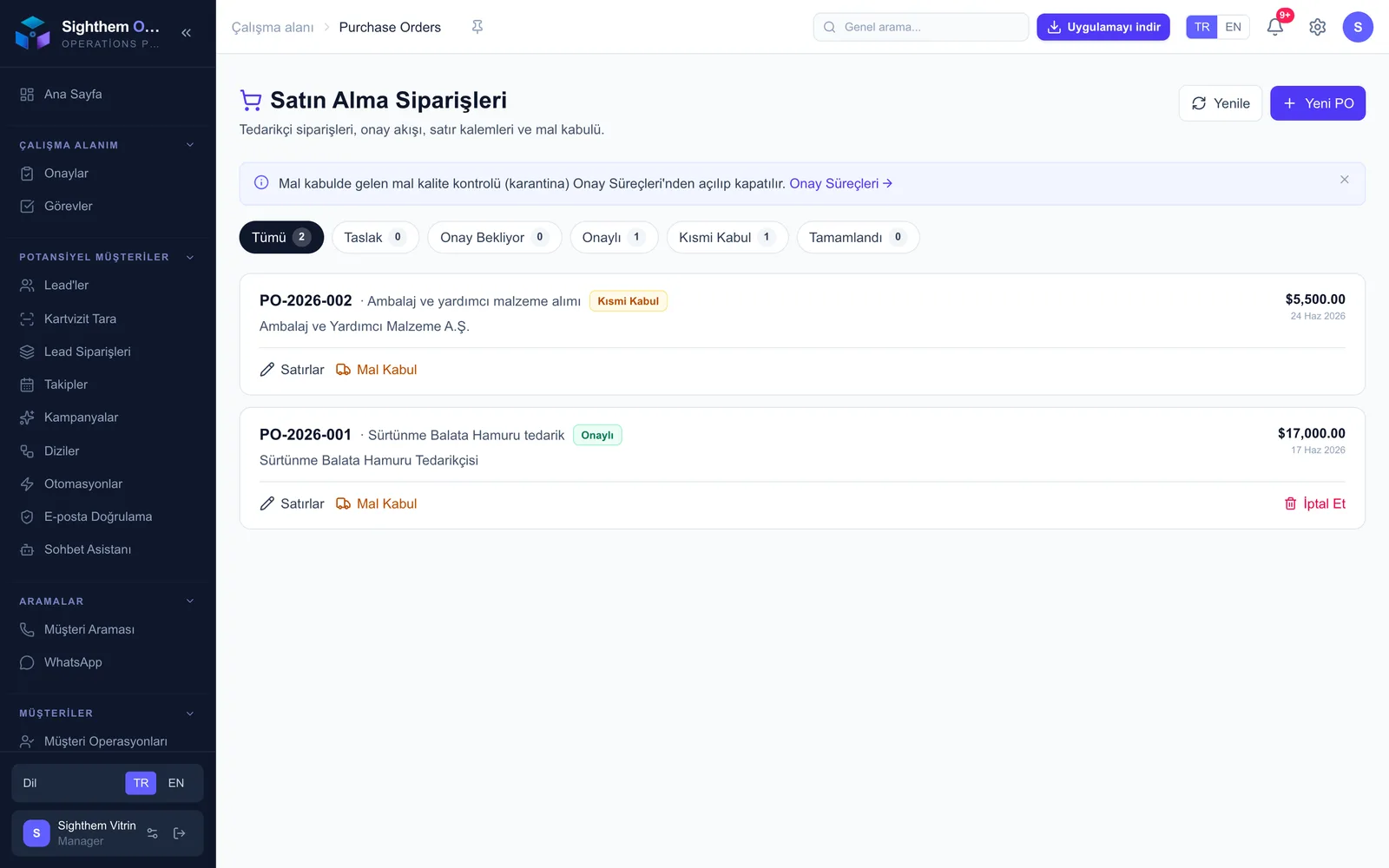Open Satırlar for PO-2026-002

(292, 370)
